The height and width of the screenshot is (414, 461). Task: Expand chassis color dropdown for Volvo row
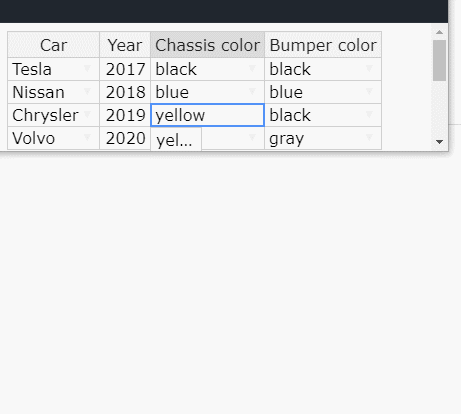coord(252,137)
